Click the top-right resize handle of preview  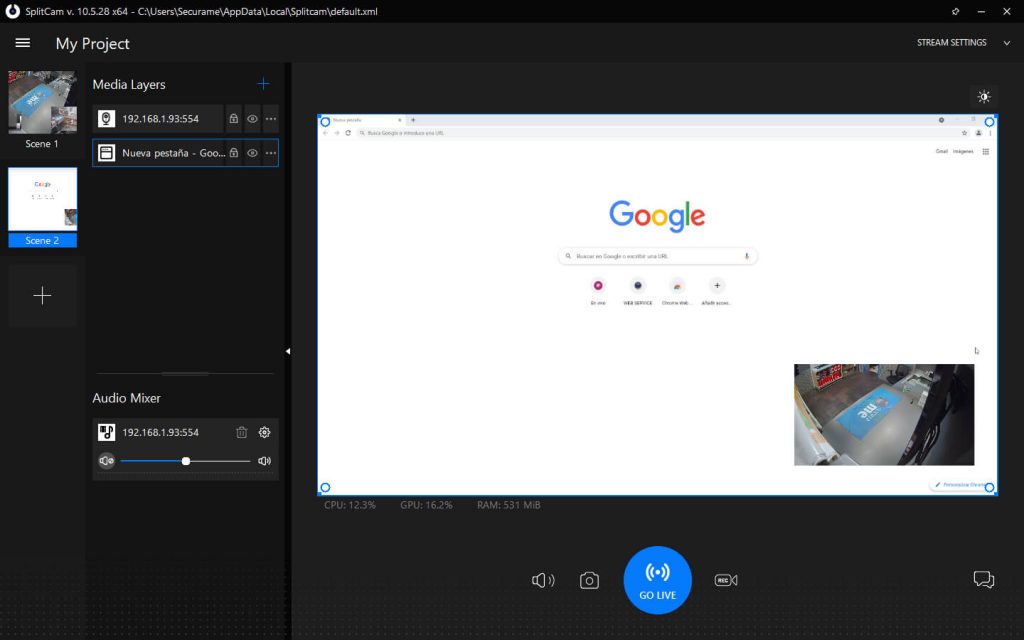[989, 121]
